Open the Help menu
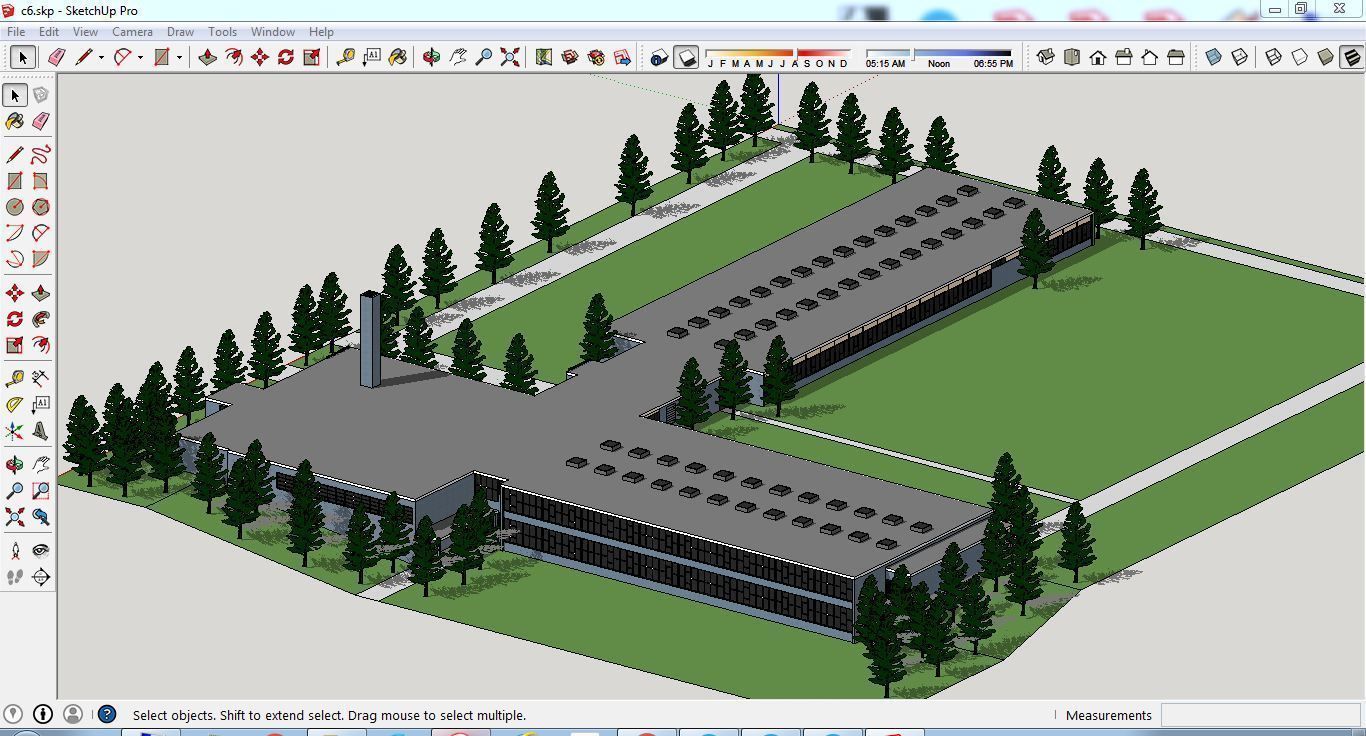1366x736 pixels. point(321,32)
